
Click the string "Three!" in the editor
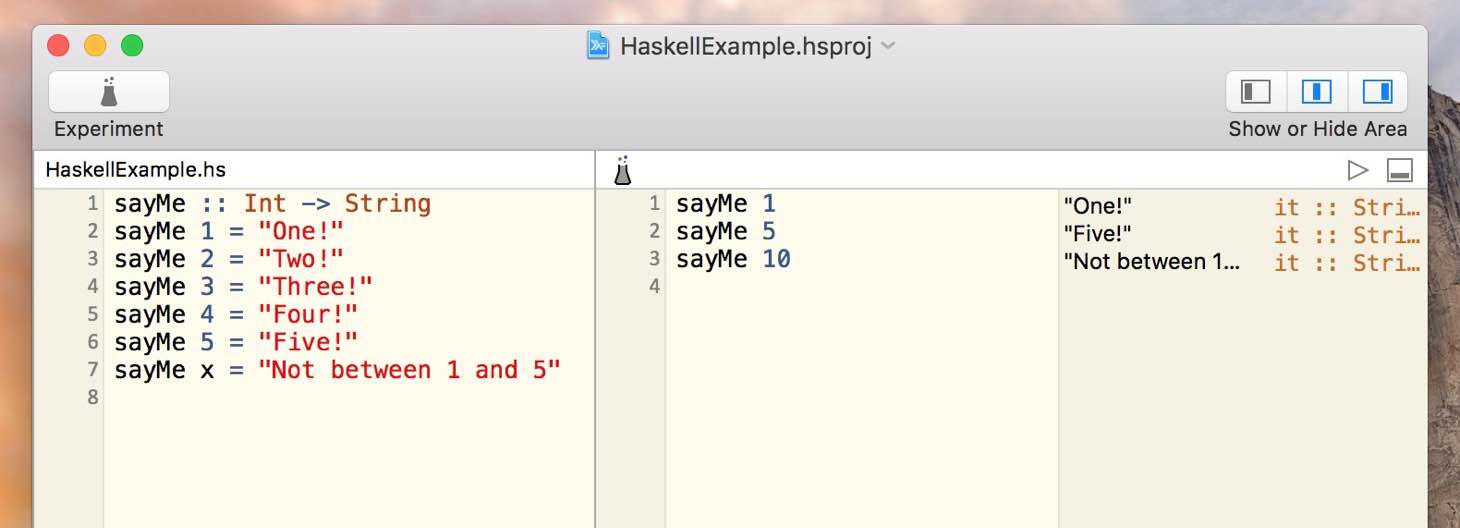pyautogui.click(x=315, y=287)
